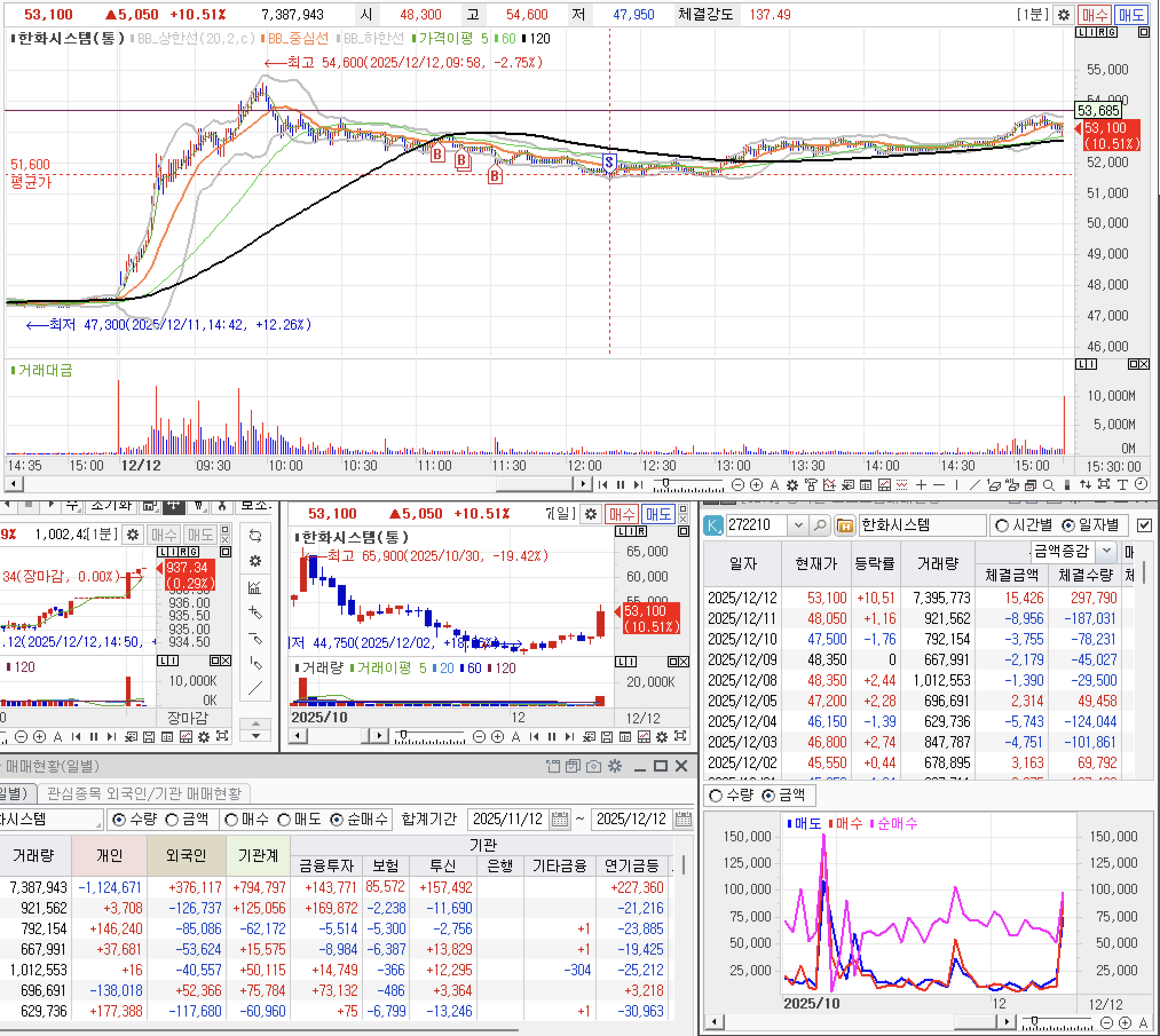Image resolution: width=1160 pixels, height=1036 pixels.
Task: Select the 순매수 radio in 매매현황 panel
Action: coord(337,820)
